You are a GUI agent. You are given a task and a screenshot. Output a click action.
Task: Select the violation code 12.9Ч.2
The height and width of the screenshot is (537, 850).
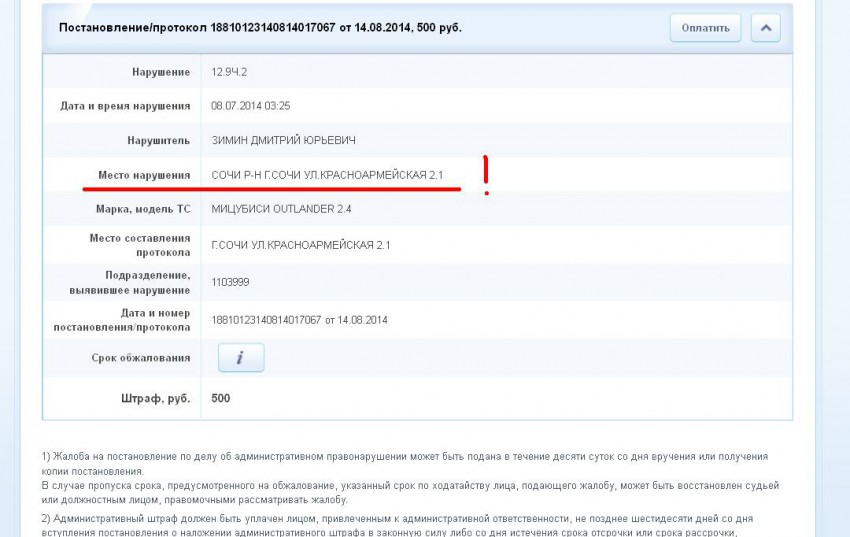point(229,72)
